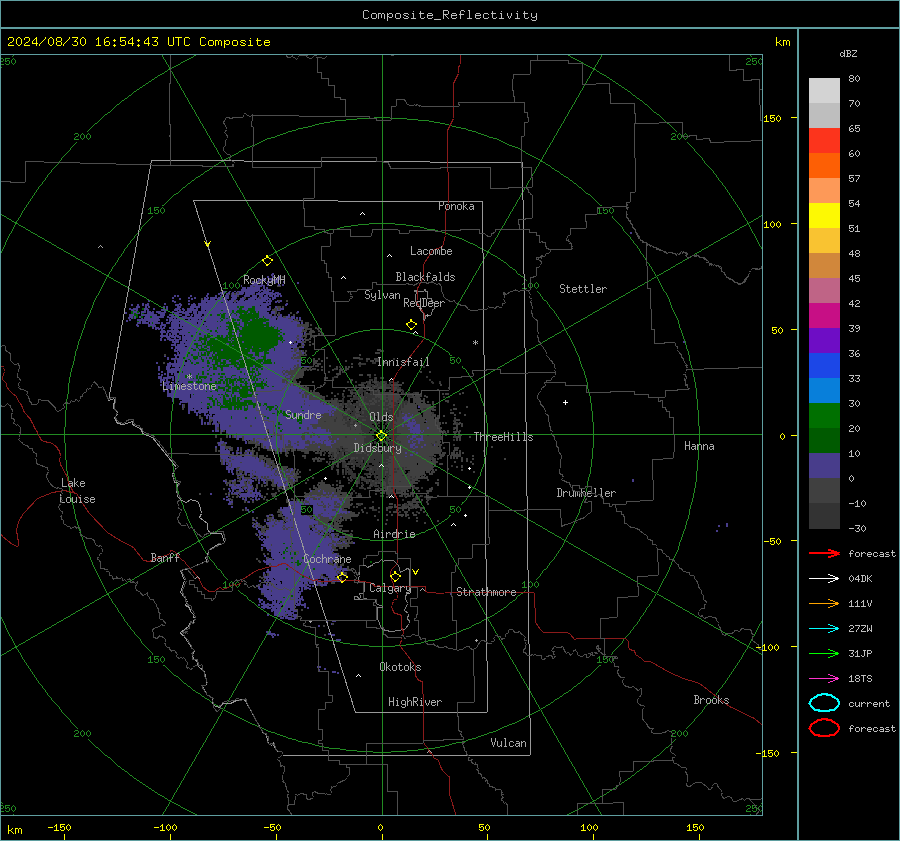Click the Didsbury town label
This screenshot has height=841, width=900.
(378, 448)
